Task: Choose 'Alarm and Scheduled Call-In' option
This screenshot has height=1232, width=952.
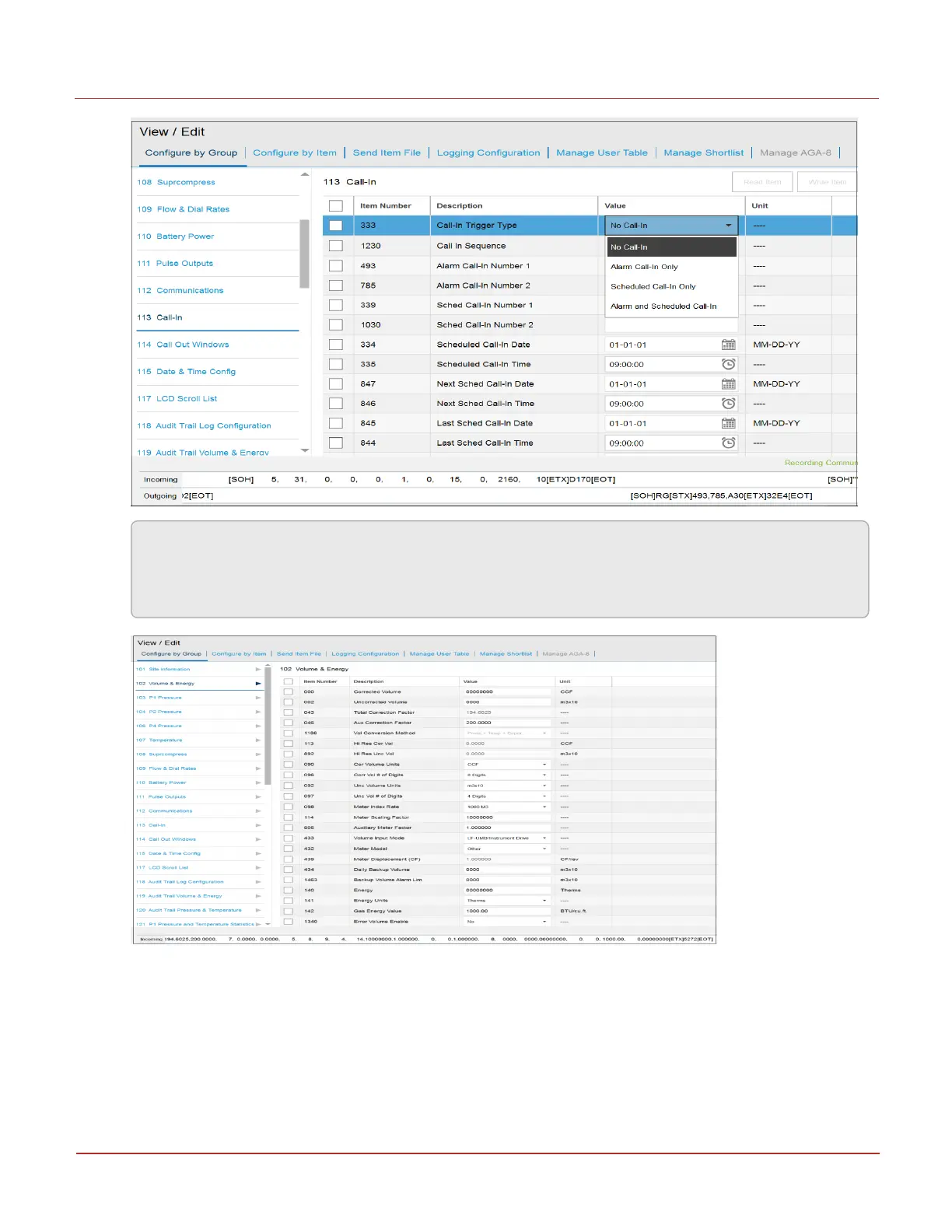Action: pos(672,306)
